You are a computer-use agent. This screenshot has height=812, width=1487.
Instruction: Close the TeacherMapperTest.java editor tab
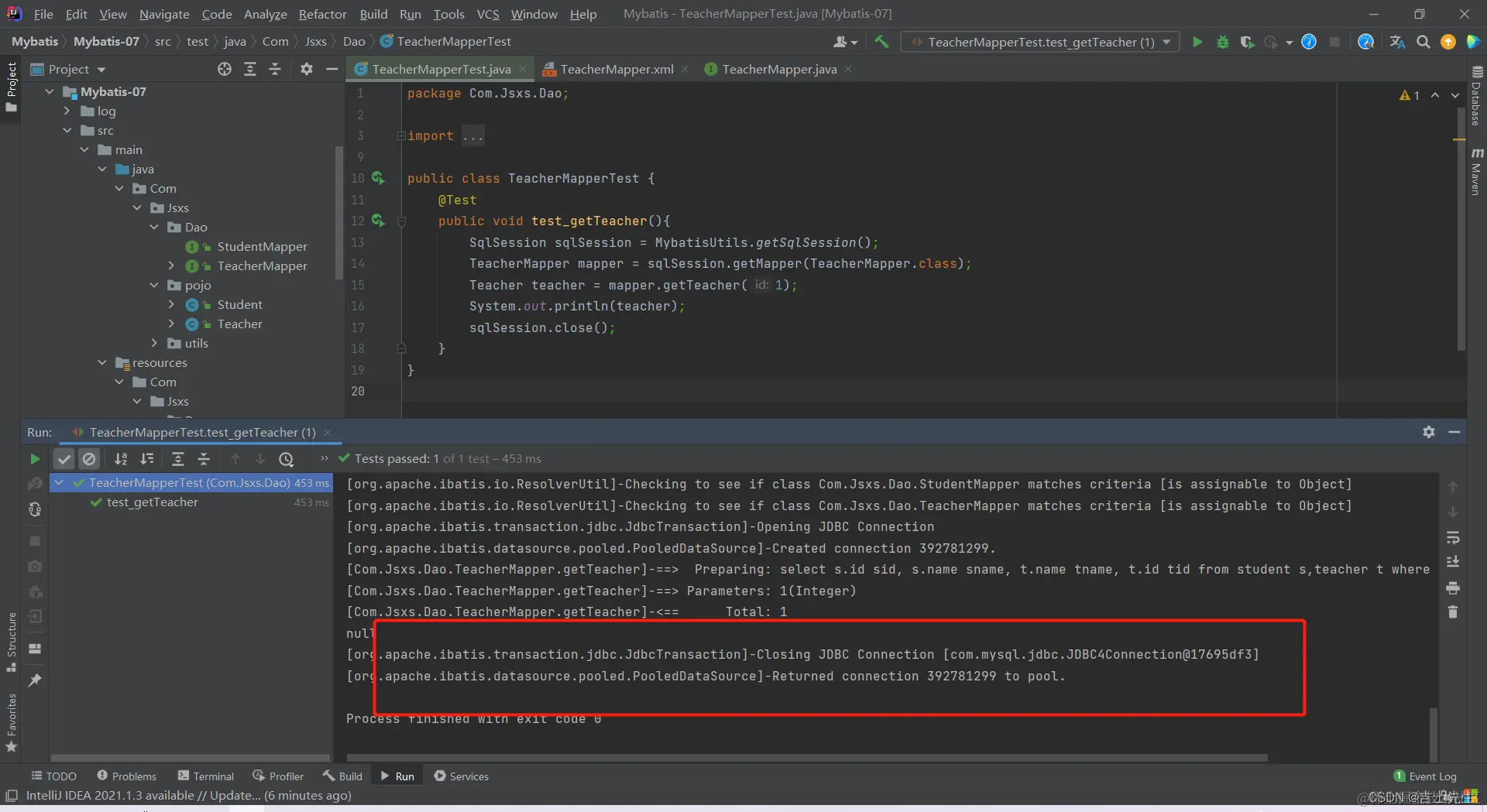pyautogui.click(x=524, y=69)
